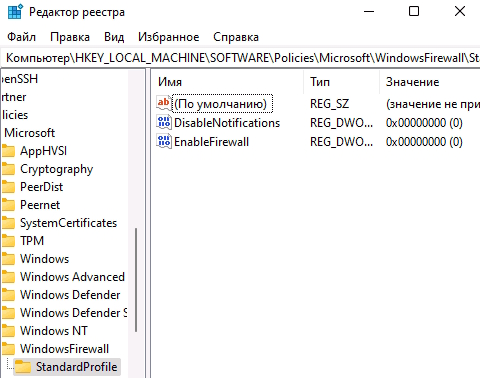Image resolution: width=480 pixels, height=378 pixels.
Task: Select the PeerDist key
Action: (x=41, y=187)
